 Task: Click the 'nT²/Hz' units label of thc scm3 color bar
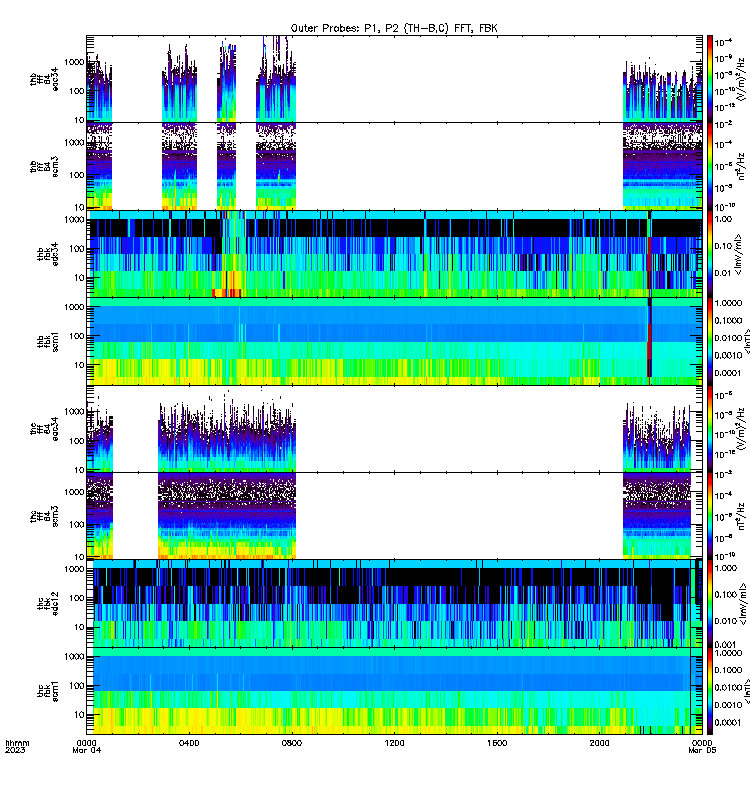(x=743, y=516)
